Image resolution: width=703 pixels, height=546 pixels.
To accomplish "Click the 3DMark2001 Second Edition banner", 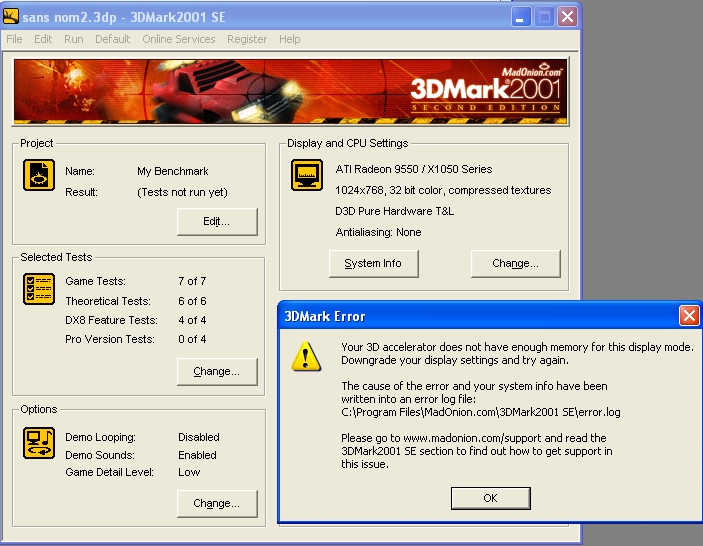I will tap(291, 91).
